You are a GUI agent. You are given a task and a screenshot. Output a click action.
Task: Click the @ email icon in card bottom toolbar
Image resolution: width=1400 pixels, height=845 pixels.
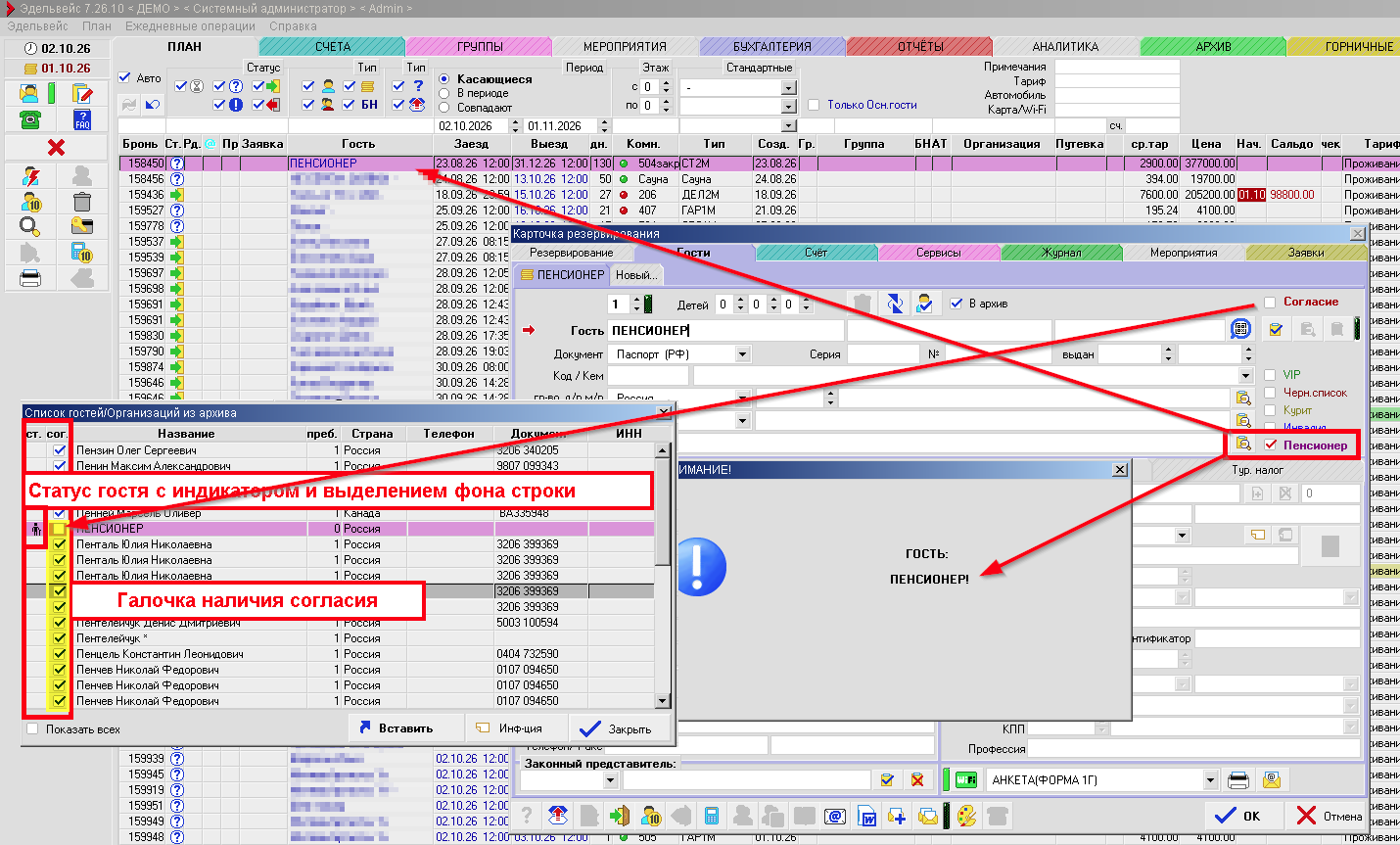point(835,815)
